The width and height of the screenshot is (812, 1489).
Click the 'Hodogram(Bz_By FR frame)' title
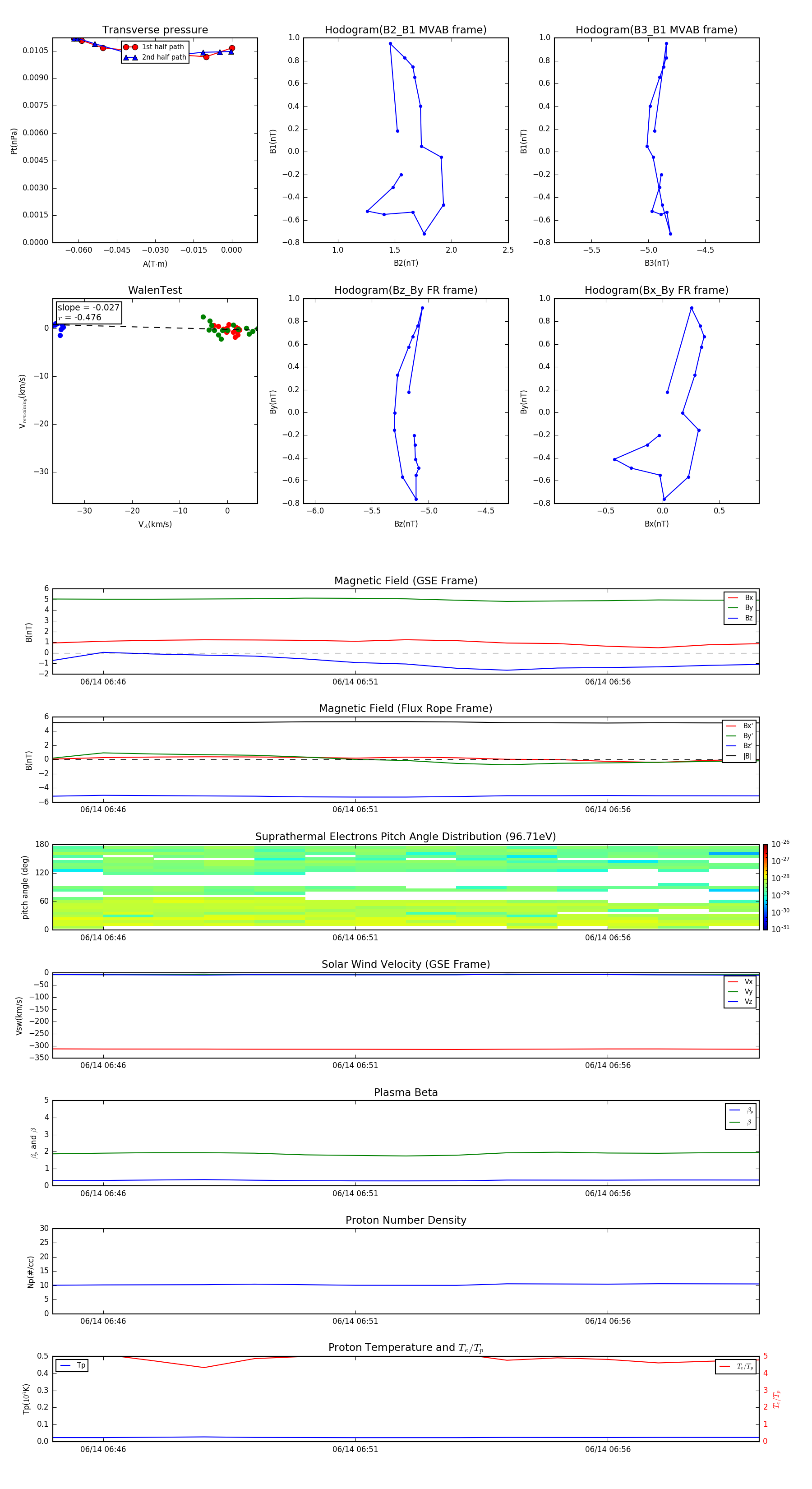pyautogui.click(x=406, y=290)
